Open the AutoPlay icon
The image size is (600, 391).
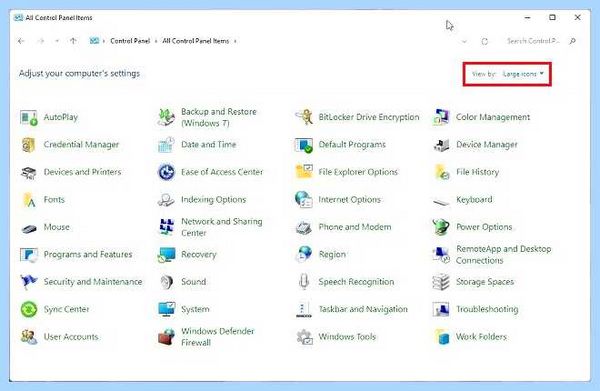29,117
